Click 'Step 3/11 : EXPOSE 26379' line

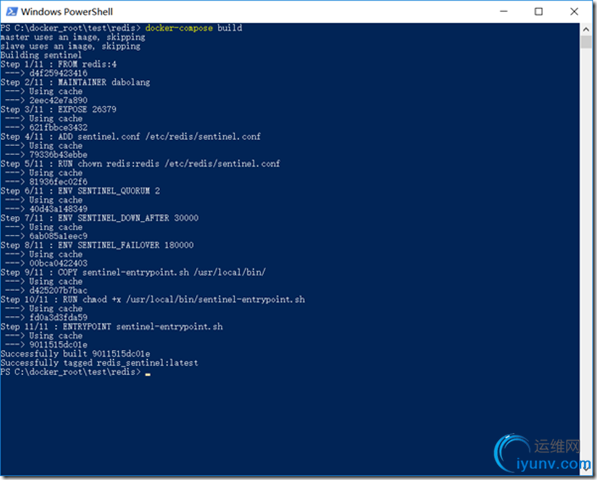click(x=58, y=110)
